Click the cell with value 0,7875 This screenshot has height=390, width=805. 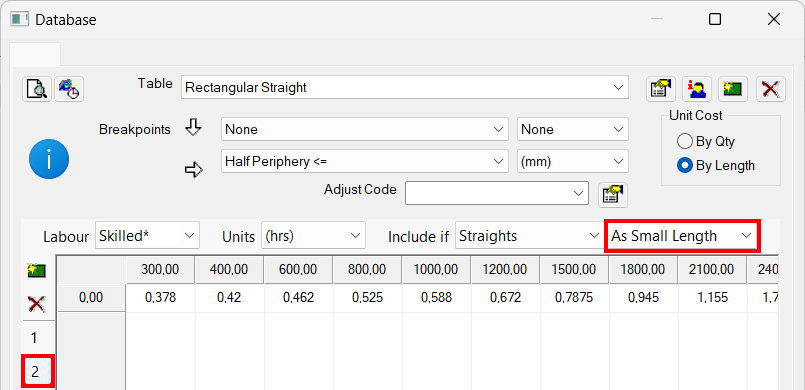[x=574, y=298]
